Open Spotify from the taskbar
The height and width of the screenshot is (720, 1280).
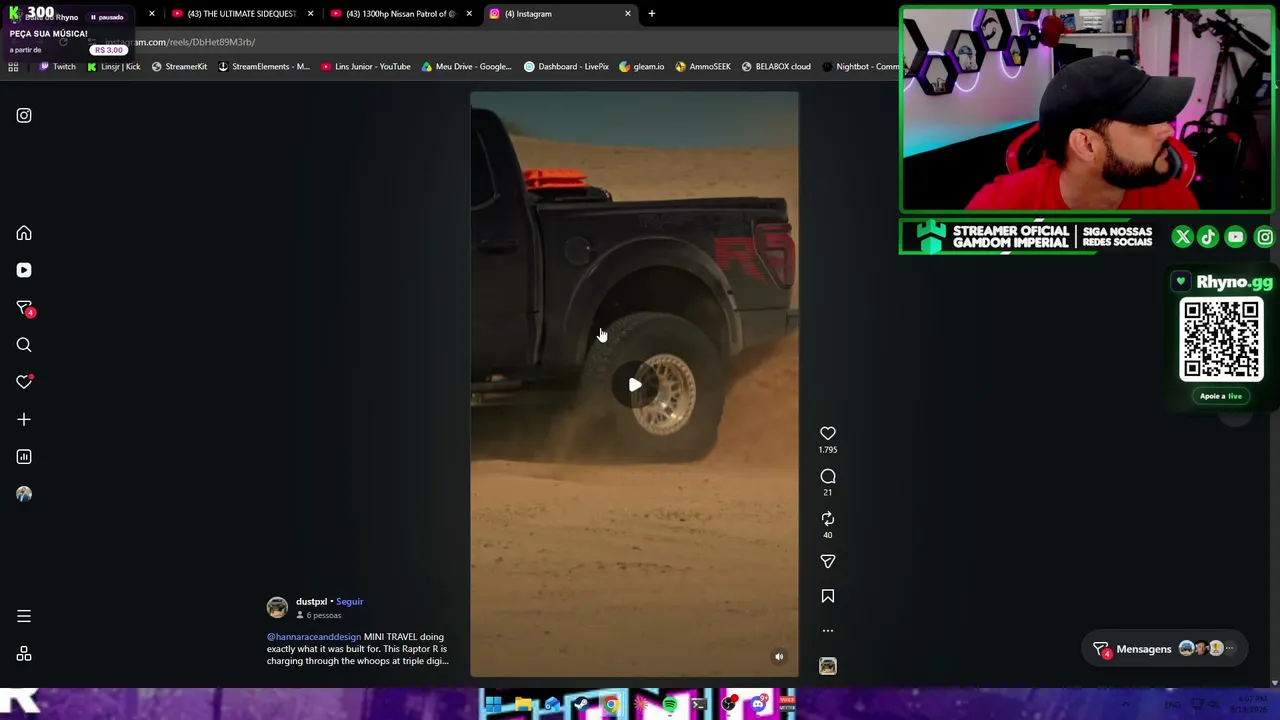tap(669, 705)
